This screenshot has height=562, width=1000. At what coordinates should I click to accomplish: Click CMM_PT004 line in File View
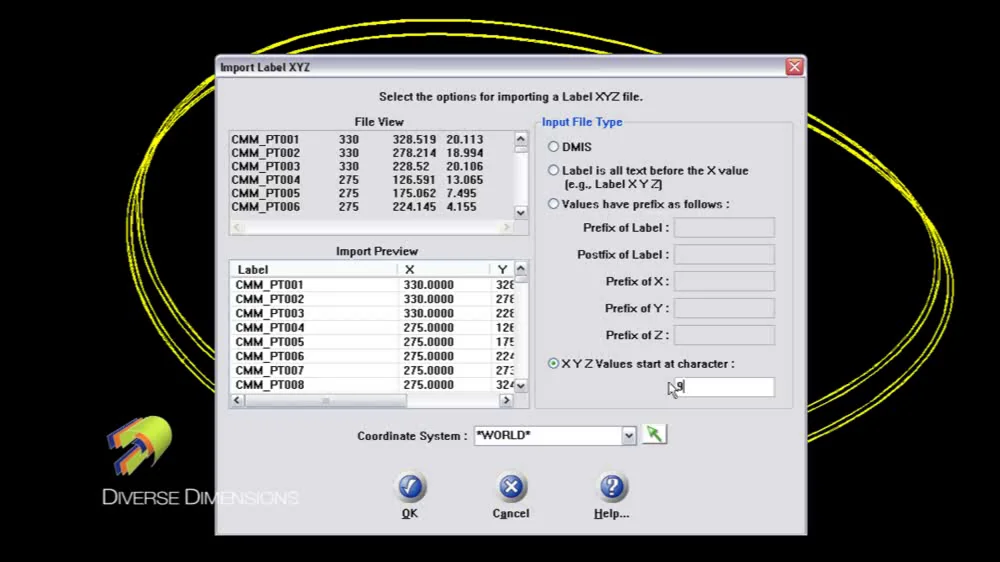point(357,179)
